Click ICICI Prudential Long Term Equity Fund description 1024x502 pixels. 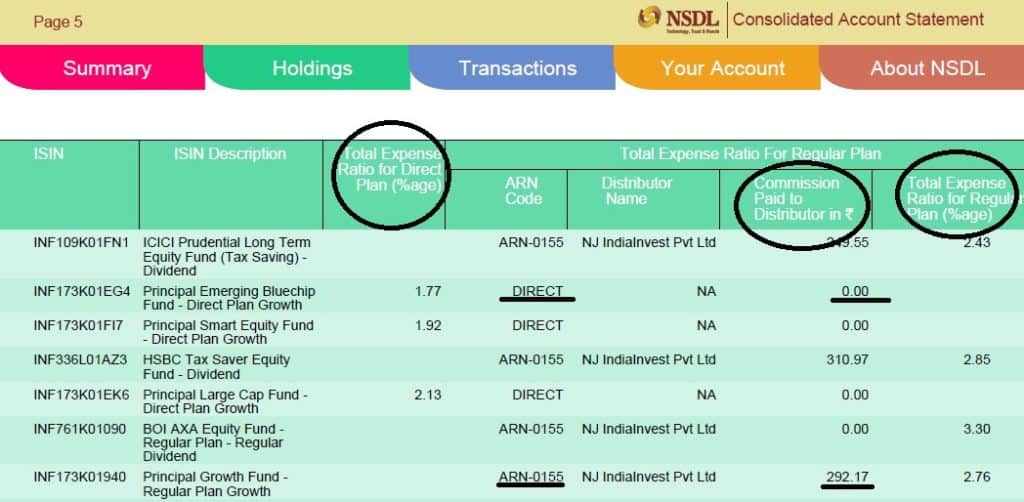point(227,257)
